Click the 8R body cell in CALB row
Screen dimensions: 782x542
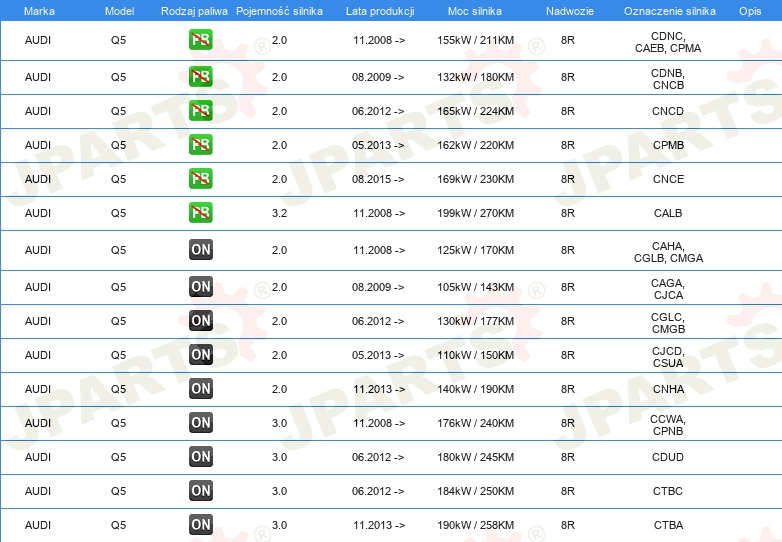568,213
